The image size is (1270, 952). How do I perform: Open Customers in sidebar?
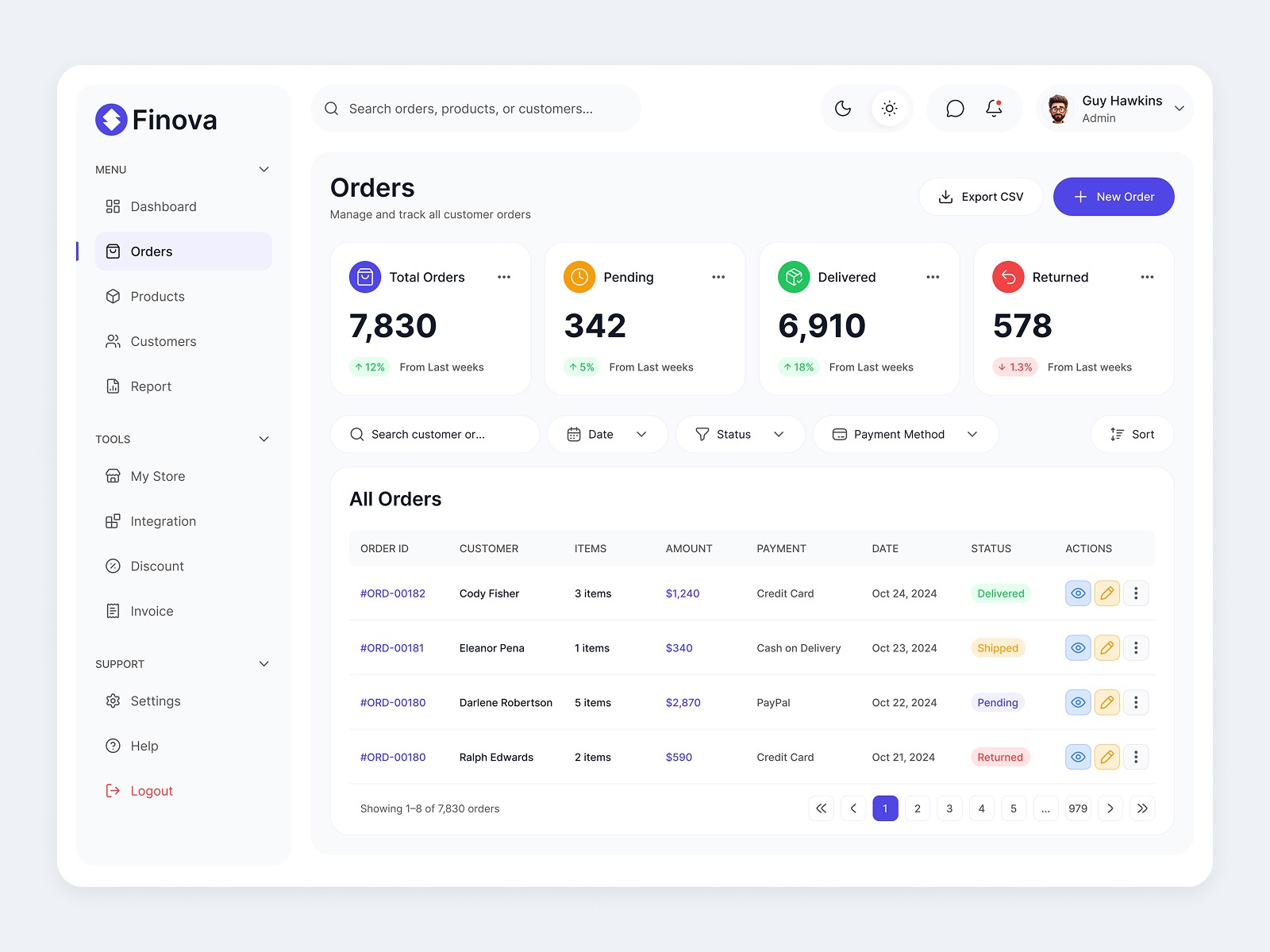point(183,341)
